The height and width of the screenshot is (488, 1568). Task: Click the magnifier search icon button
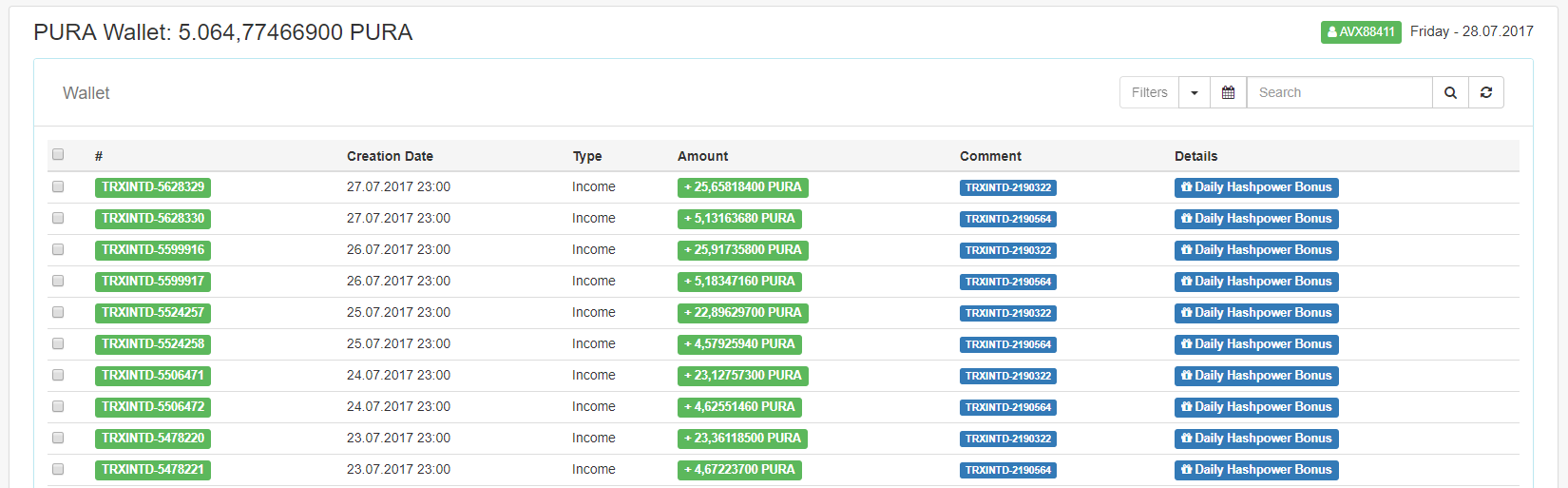(x=1450, y=92)
